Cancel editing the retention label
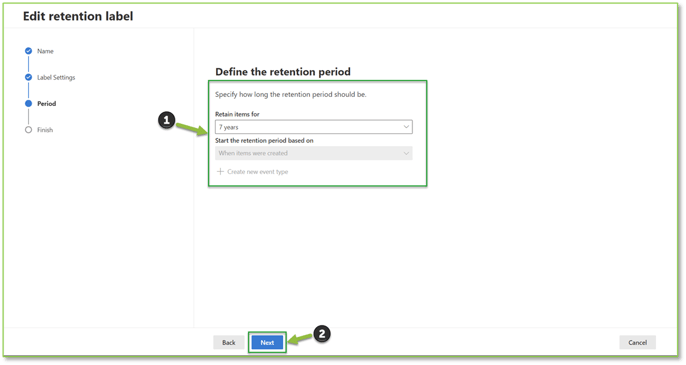Image resolution: width=686 pixels, height=365 pixels. pyautogui.click(x=637, y=342)
